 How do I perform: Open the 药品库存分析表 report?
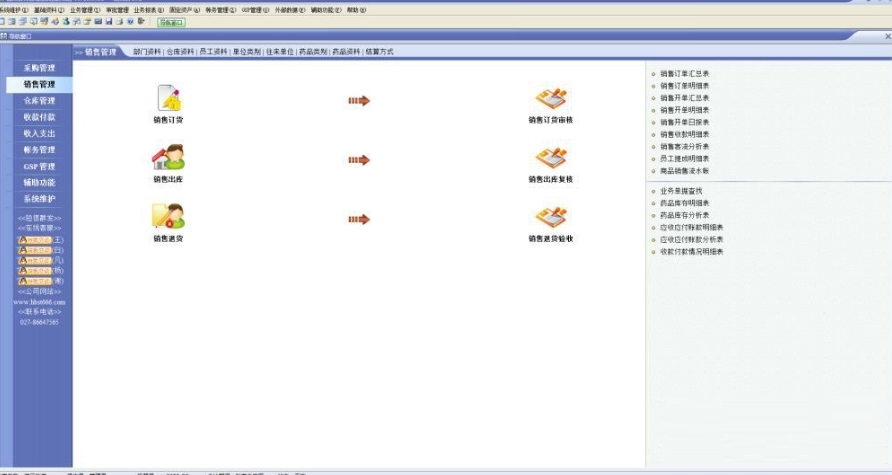tap(684, 216)
